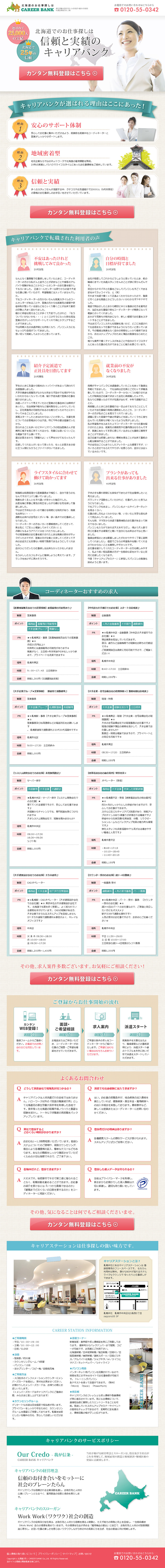Click the カンタン無料登録はこちら button in the hero banner
This screenshot has height=1568, width=165.
pos(61,74)
